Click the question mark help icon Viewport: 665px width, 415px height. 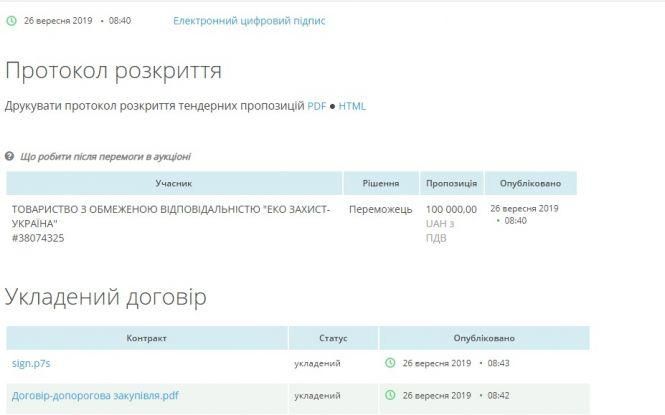(10, 156)
